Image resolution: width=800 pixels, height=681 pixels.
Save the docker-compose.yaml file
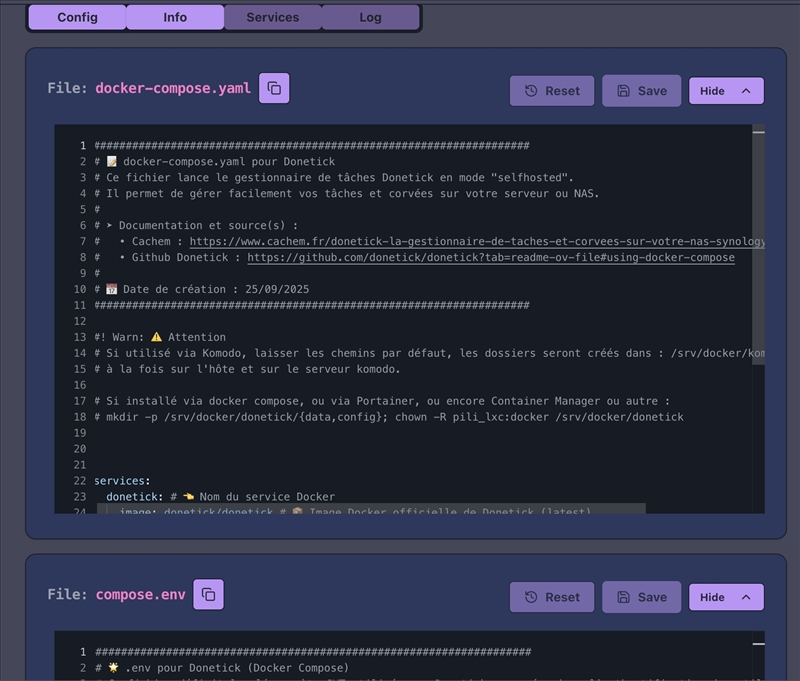point(641,91)
